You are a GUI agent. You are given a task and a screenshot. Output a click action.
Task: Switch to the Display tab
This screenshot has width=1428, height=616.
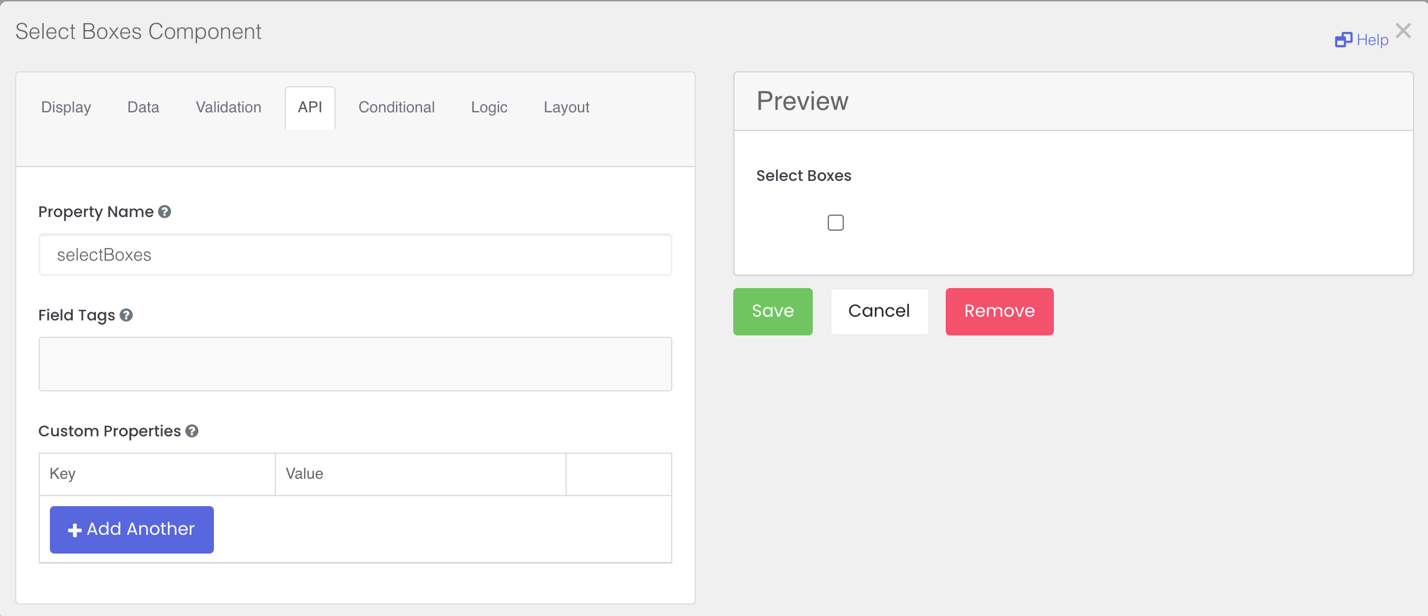[x=66, y=107]
